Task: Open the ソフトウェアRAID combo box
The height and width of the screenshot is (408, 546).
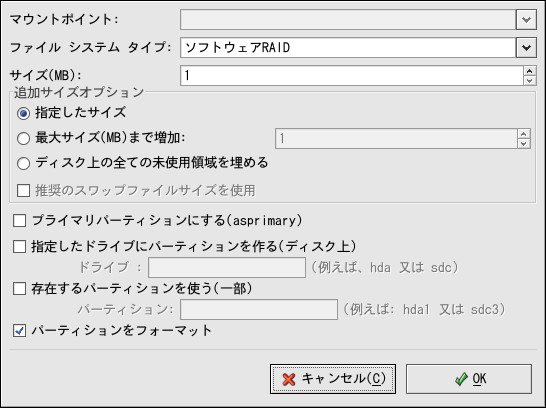Action: (358, 47)
